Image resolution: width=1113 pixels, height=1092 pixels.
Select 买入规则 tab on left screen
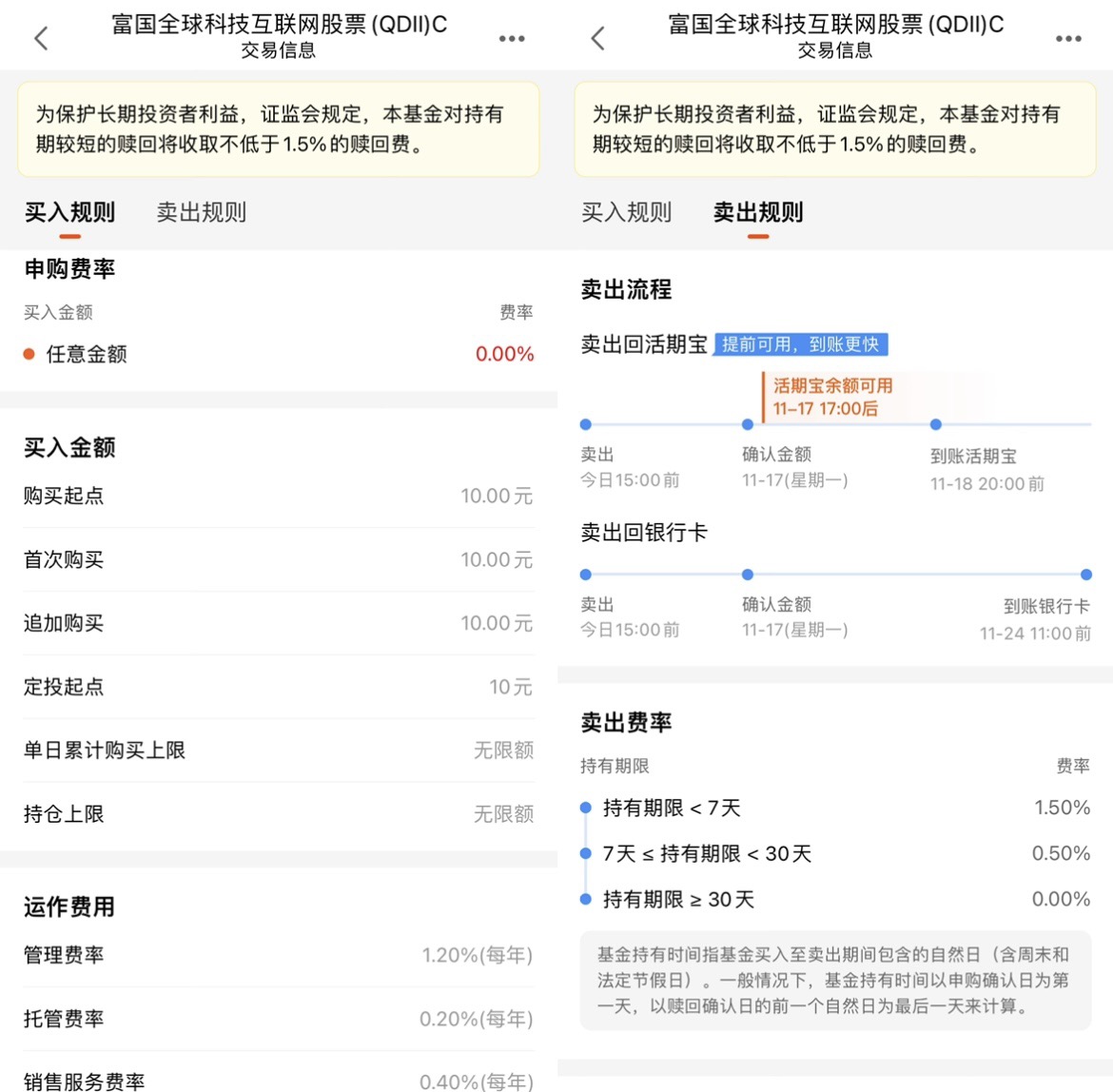pyautogui.click(x=69, y=212)
